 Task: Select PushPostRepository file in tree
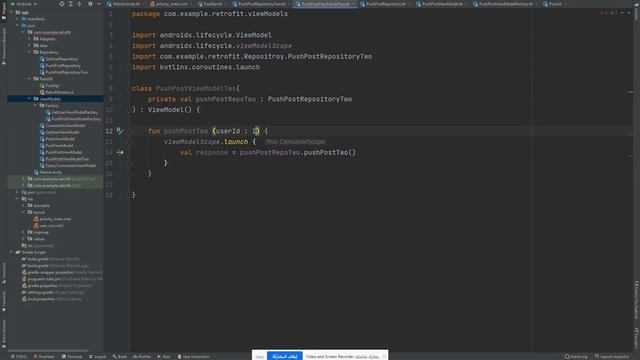coord(60,65)
